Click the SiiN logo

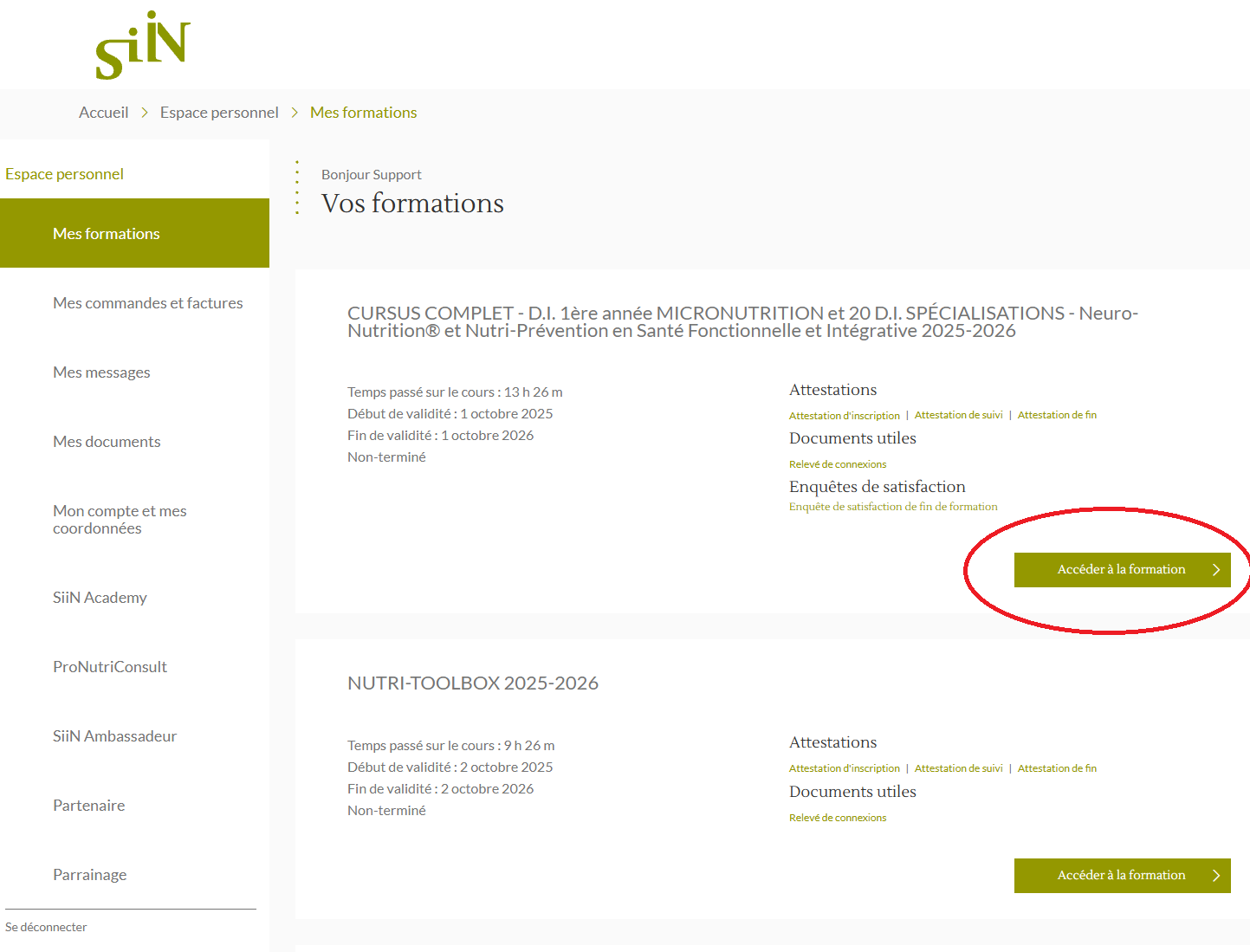tap(143, 45)
